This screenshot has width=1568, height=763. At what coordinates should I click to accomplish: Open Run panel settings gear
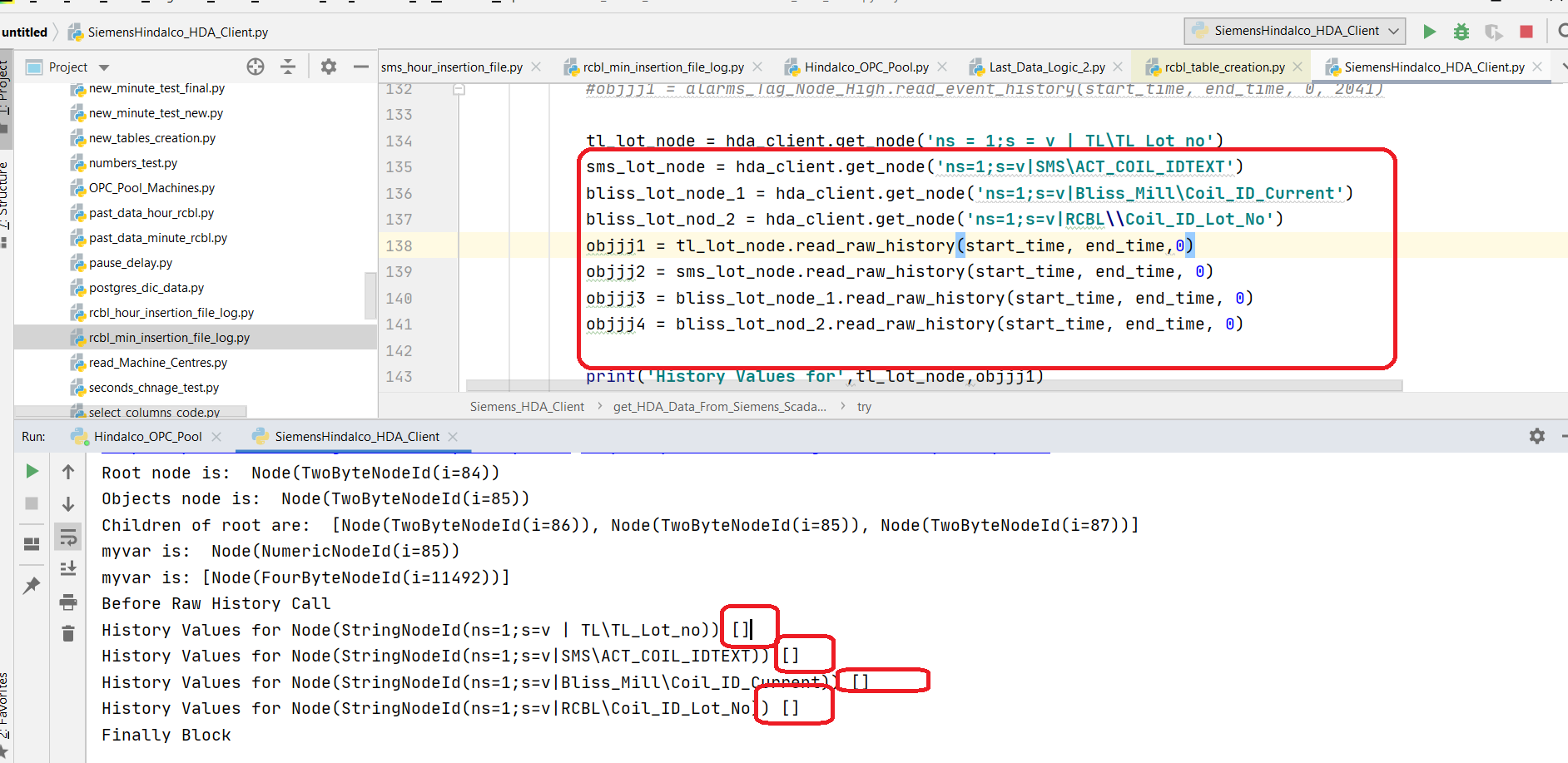[x=1536, y=436]
